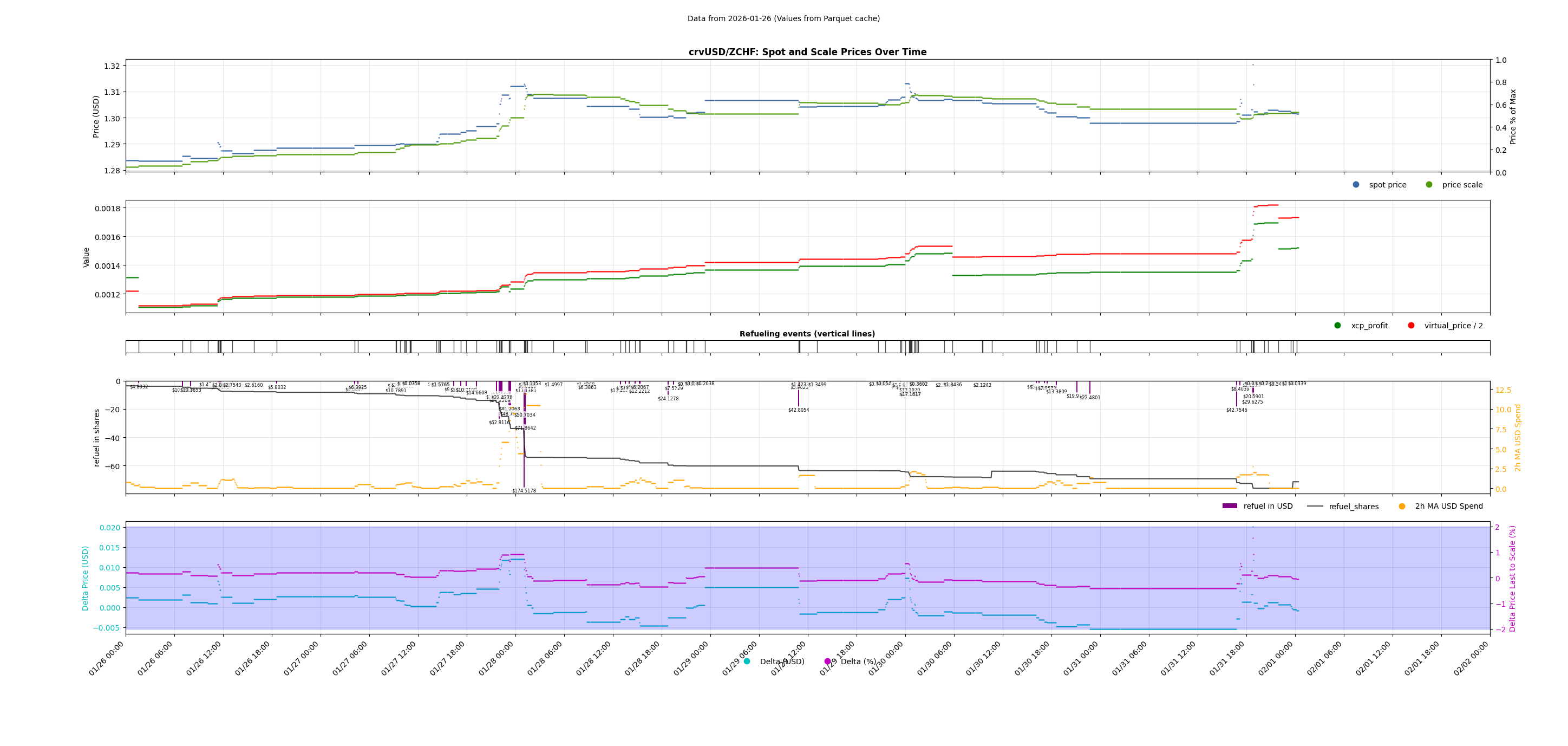This screenshot has height=746, width=1568.
Task: Click the refuel_shares legend line sample
Action: 1315,506
